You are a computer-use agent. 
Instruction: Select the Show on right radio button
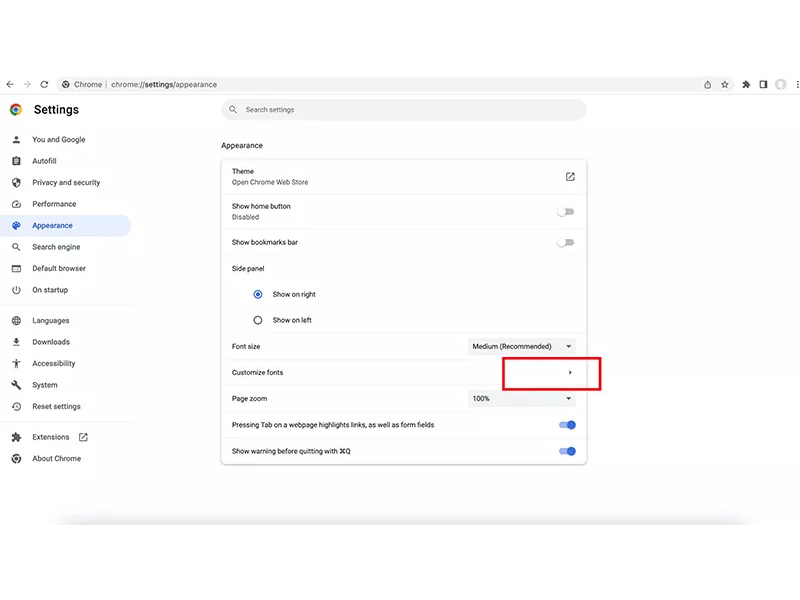pyautogui.click(x=258, y=294)
